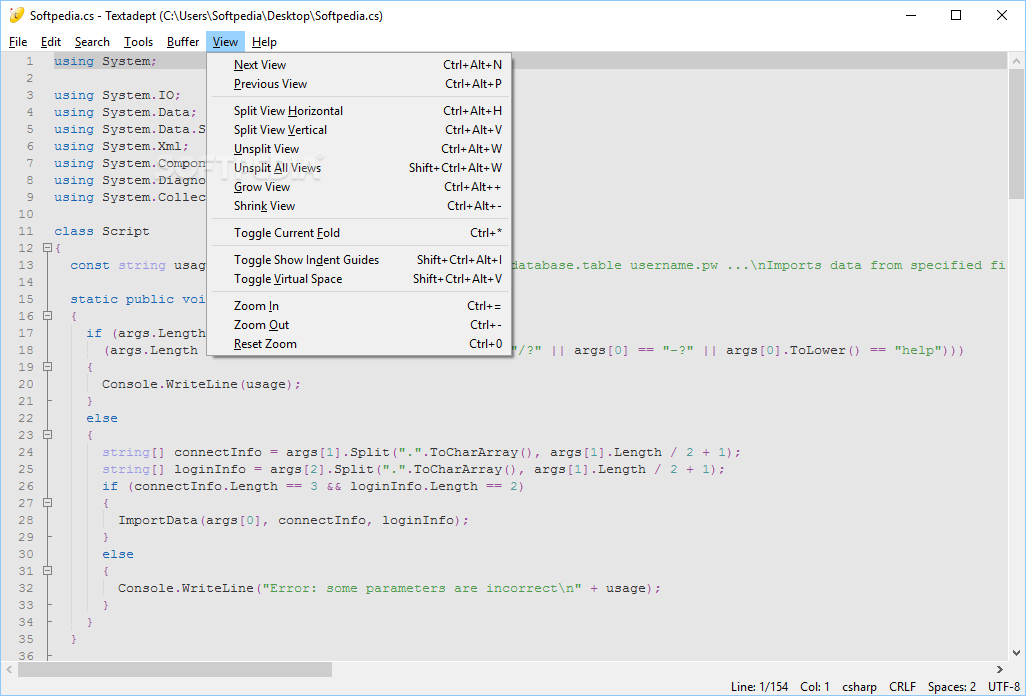Choose Zoom In from View menu
Viewport: 1026px width, 696px height.
[359, 305]
